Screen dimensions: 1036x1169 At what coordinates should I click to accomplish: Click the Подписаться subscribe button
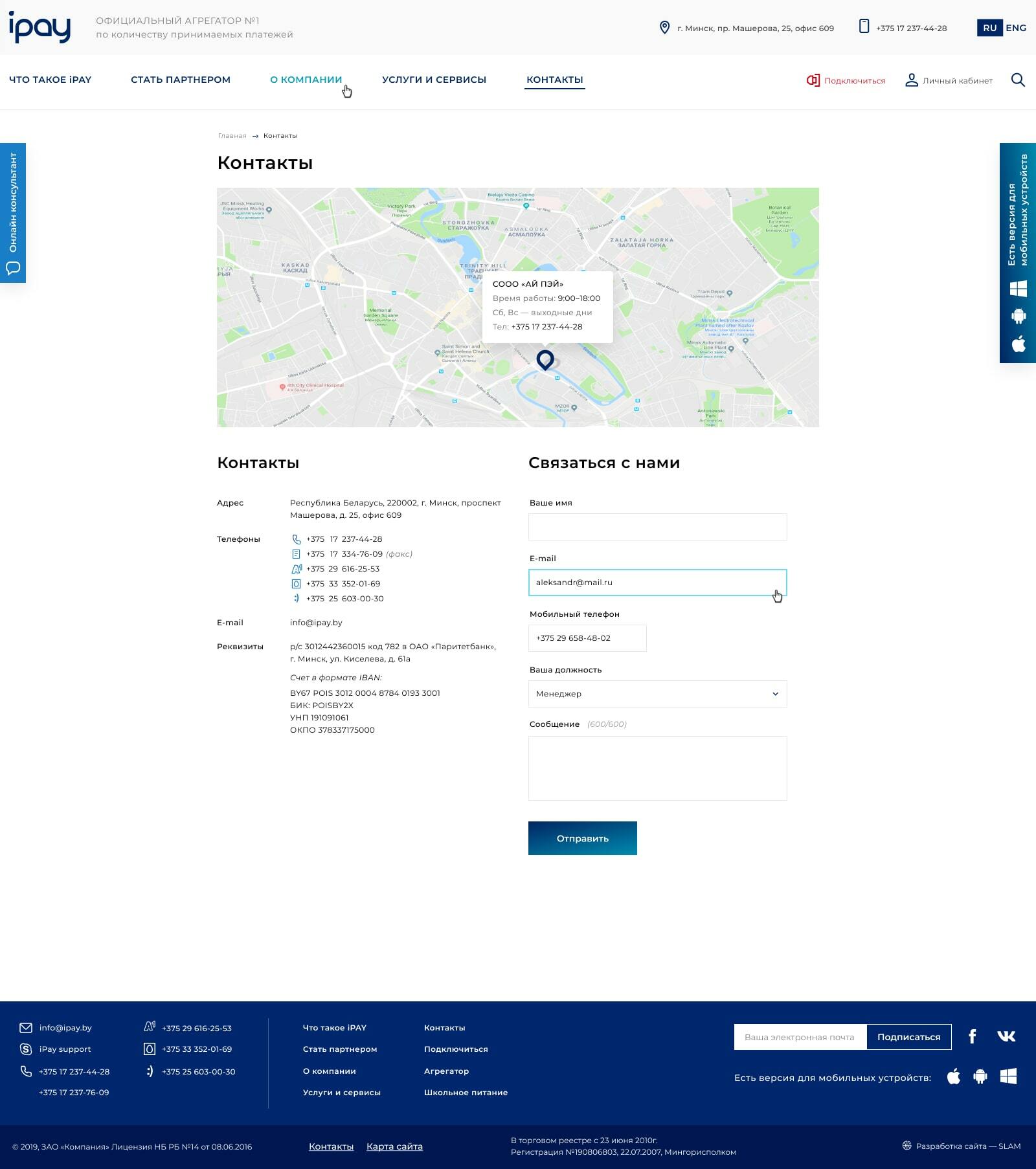click(908, 1037)
